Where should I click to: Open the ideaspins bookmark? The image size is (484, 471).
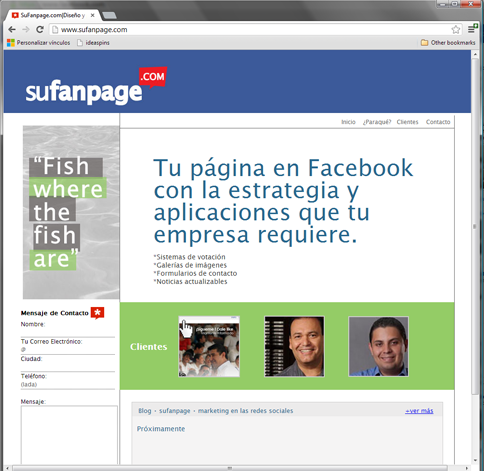tap(93, 43)
